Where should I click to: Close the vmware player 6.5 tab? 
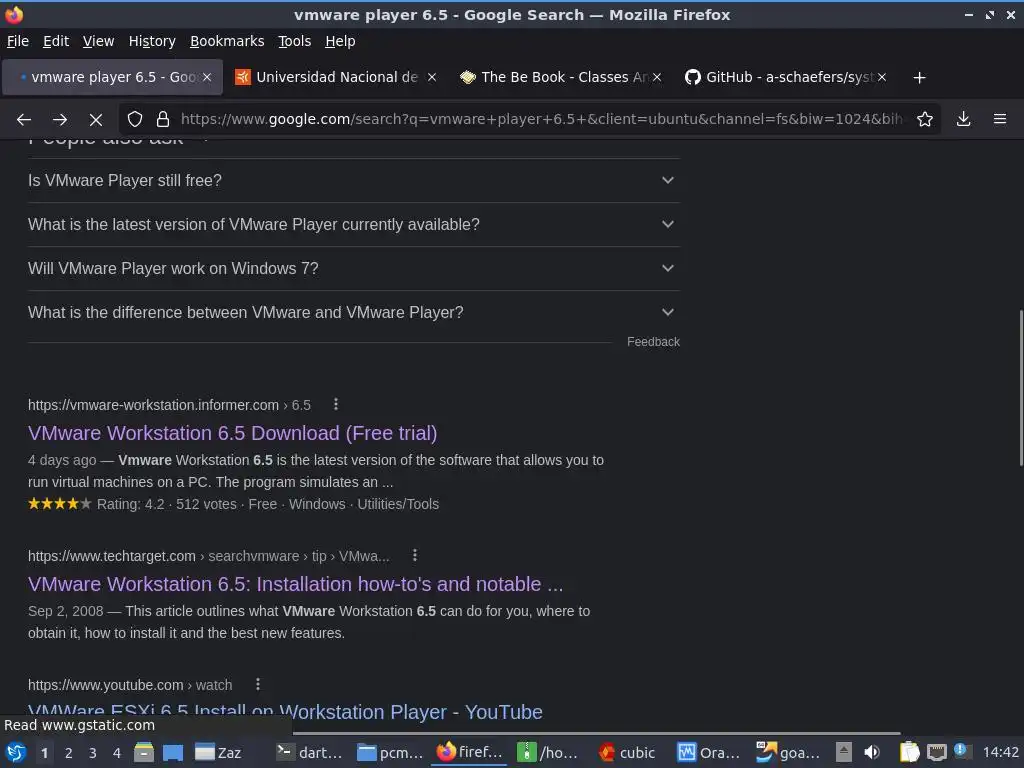click(x=207, y=77)
